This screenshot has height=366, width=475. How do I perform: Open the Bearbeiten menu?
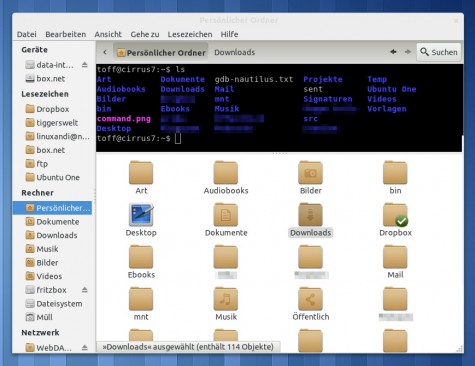click(x=66, y=34)
